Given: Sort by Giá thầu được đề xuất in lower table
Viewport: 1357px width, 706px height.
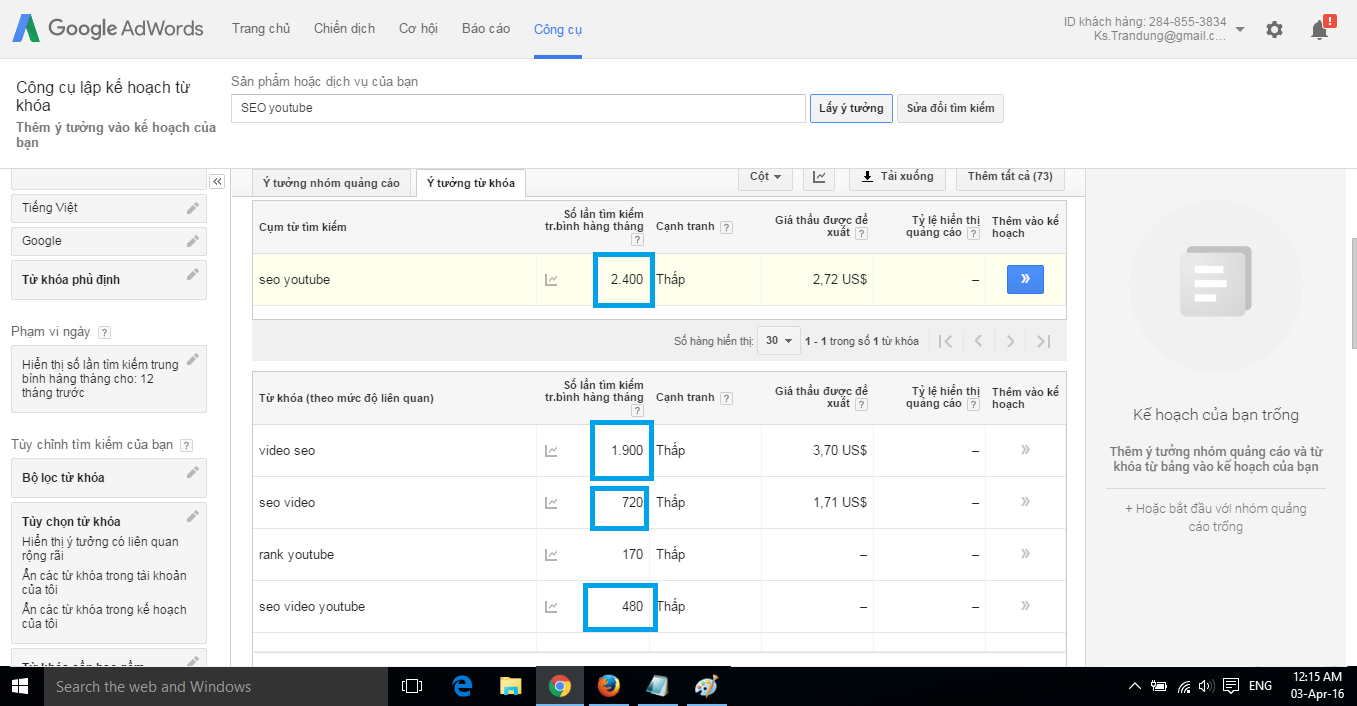Looking at the screenshot, I should click(x=821, y=397).
